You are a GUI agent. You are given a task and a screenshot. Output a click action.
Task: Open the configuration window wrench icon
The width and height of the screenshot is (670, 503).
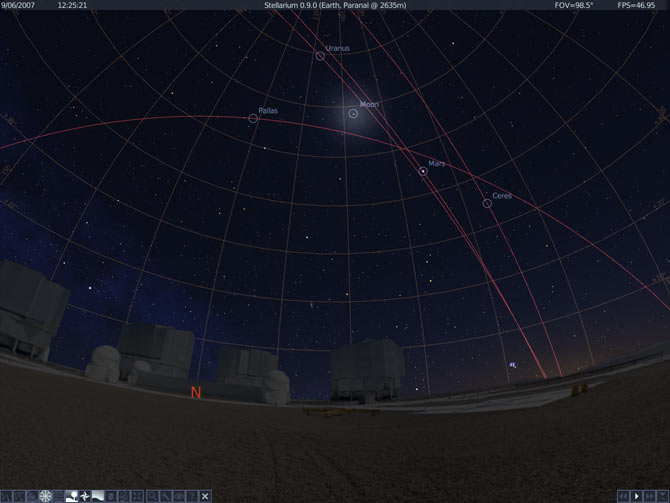coord(165,496)
